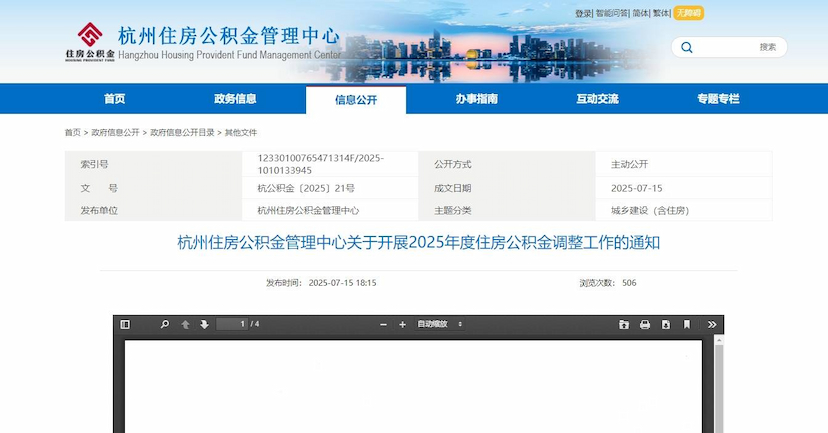Click the 主动公开 value cell
The image size is (828, 433).
point(629,164)
